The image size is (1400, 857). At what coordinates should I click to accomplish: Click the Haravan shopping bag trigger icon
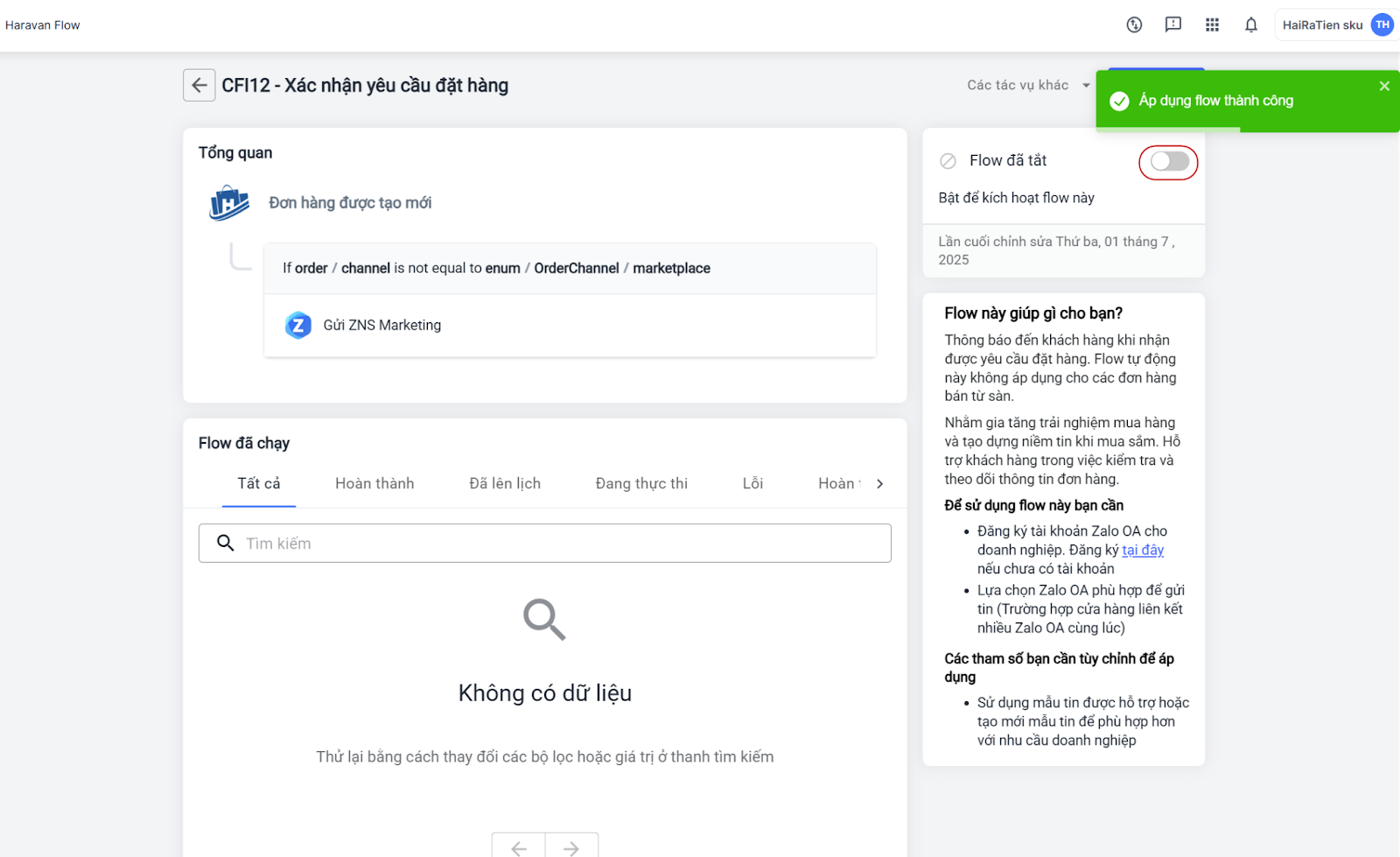(x=229, y=203)
